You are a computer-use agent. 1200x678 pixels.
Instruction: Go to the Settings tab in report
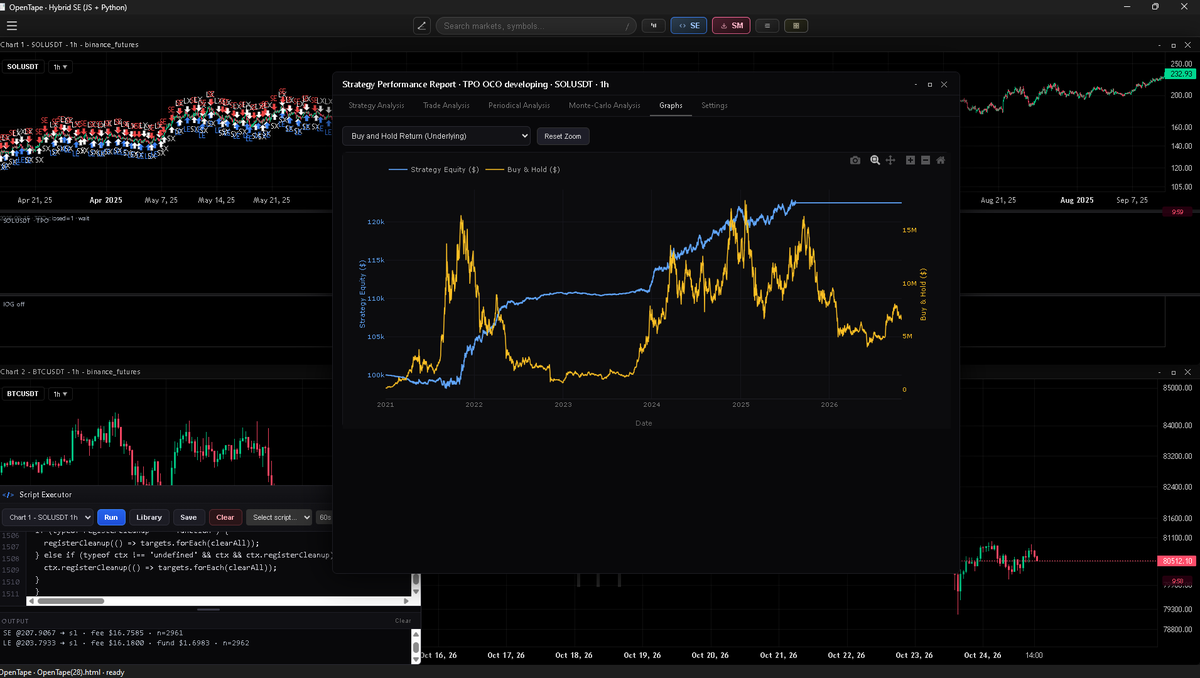click(x=714, y=105)
